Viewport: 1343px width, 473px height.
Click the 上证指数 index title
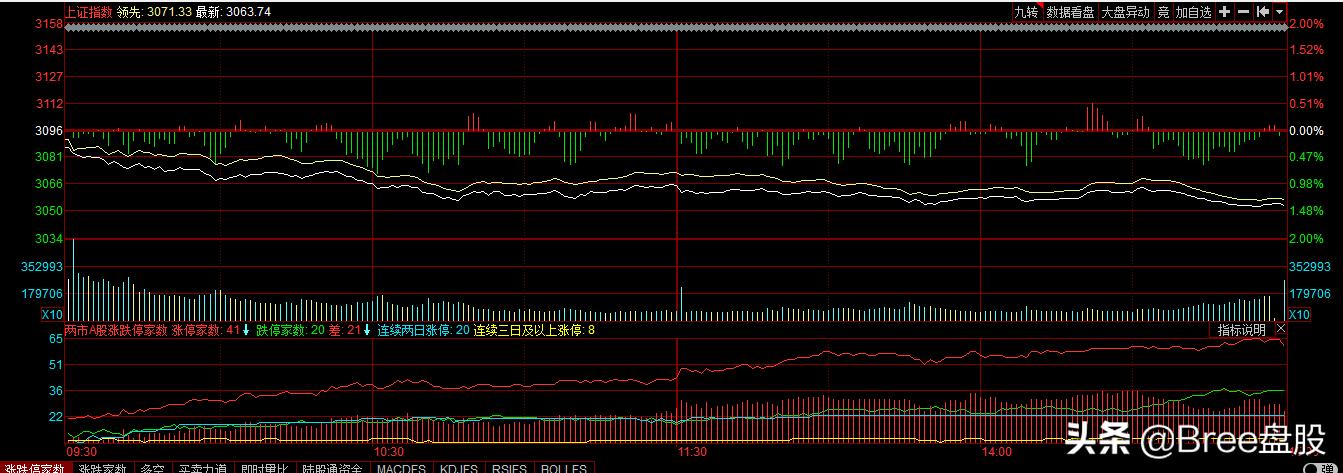click(x=88, y=12)
